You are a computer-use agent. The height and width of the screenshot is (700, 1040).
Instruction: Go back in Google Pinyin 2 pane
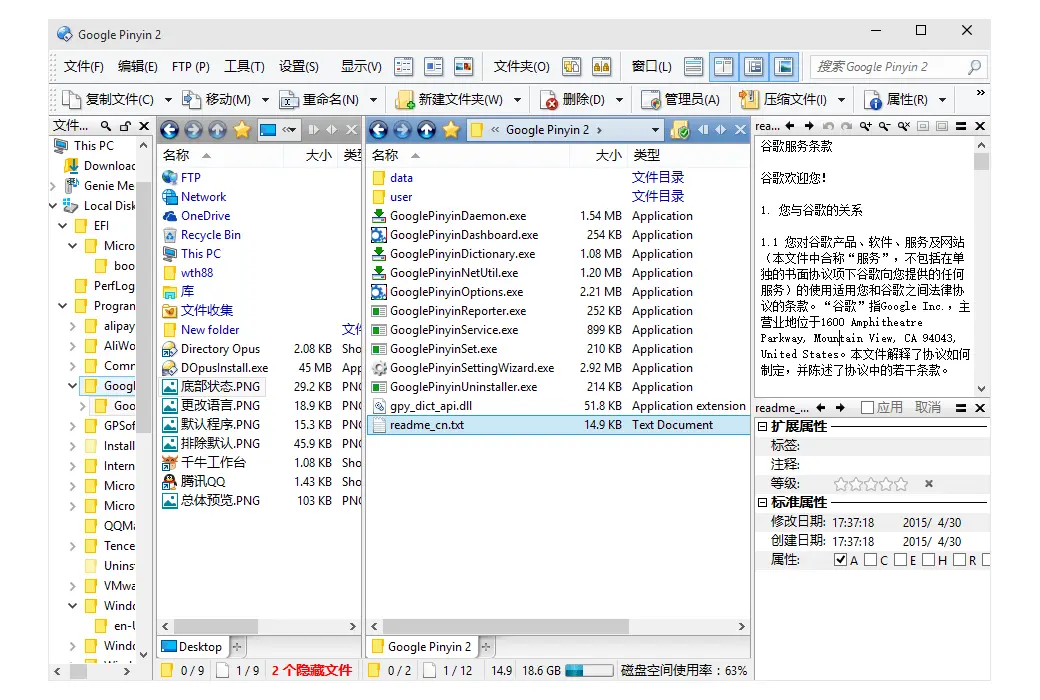pos(379,130)
